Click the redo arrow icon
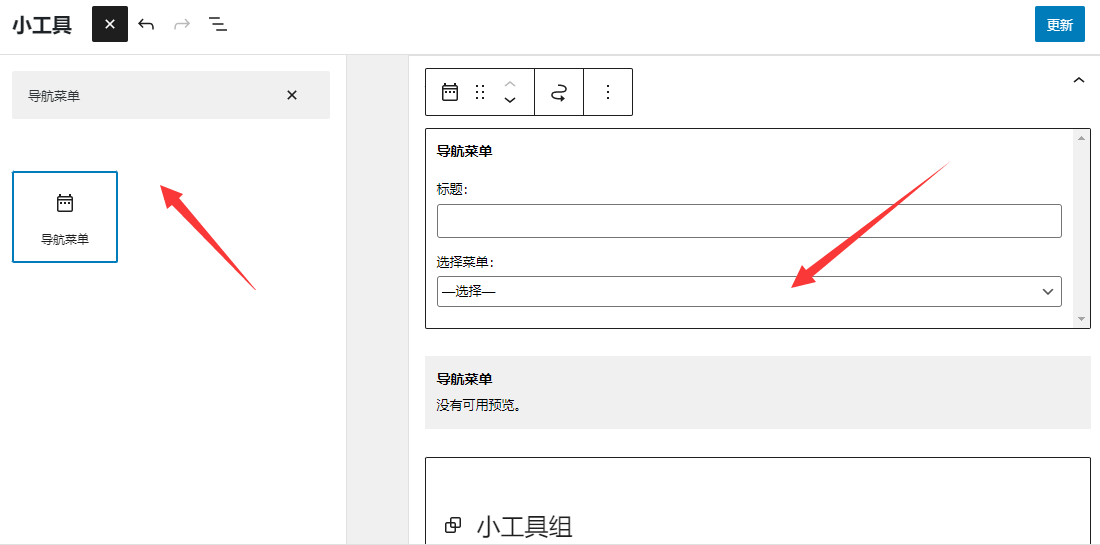 click(x=182, y=25)
